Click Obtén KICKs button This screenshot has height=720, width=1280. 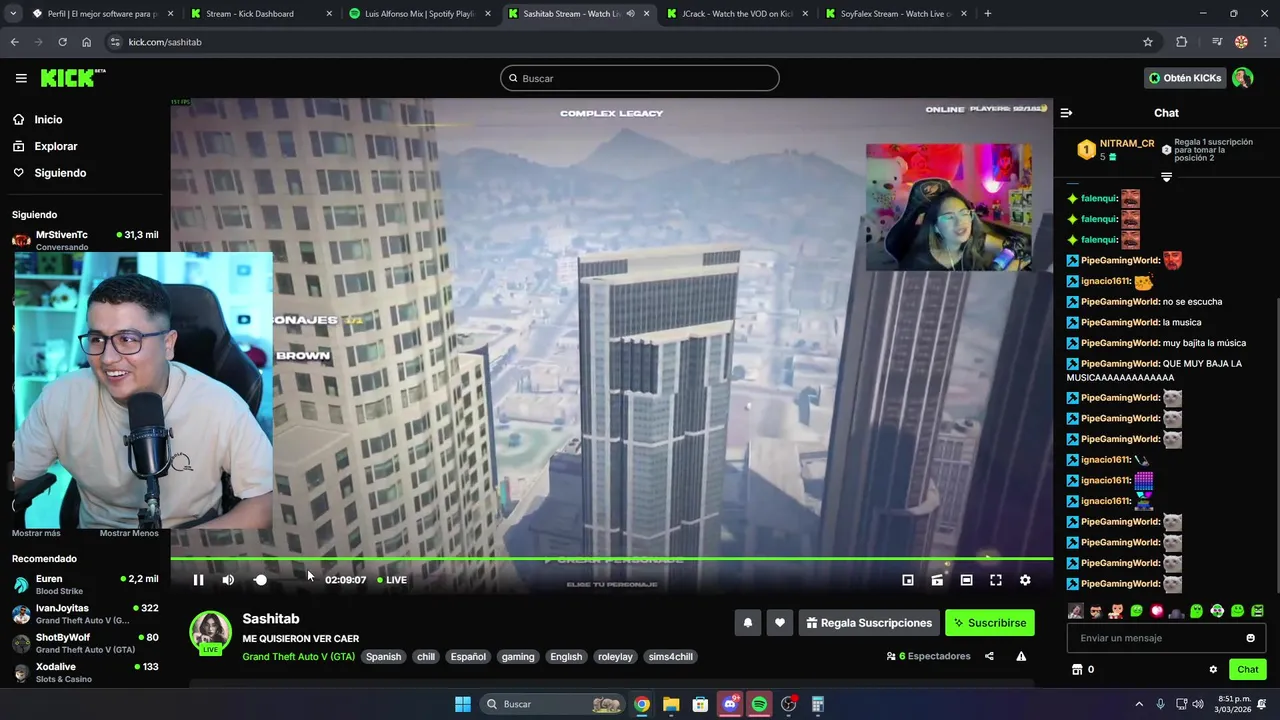tap(1185, 78)
